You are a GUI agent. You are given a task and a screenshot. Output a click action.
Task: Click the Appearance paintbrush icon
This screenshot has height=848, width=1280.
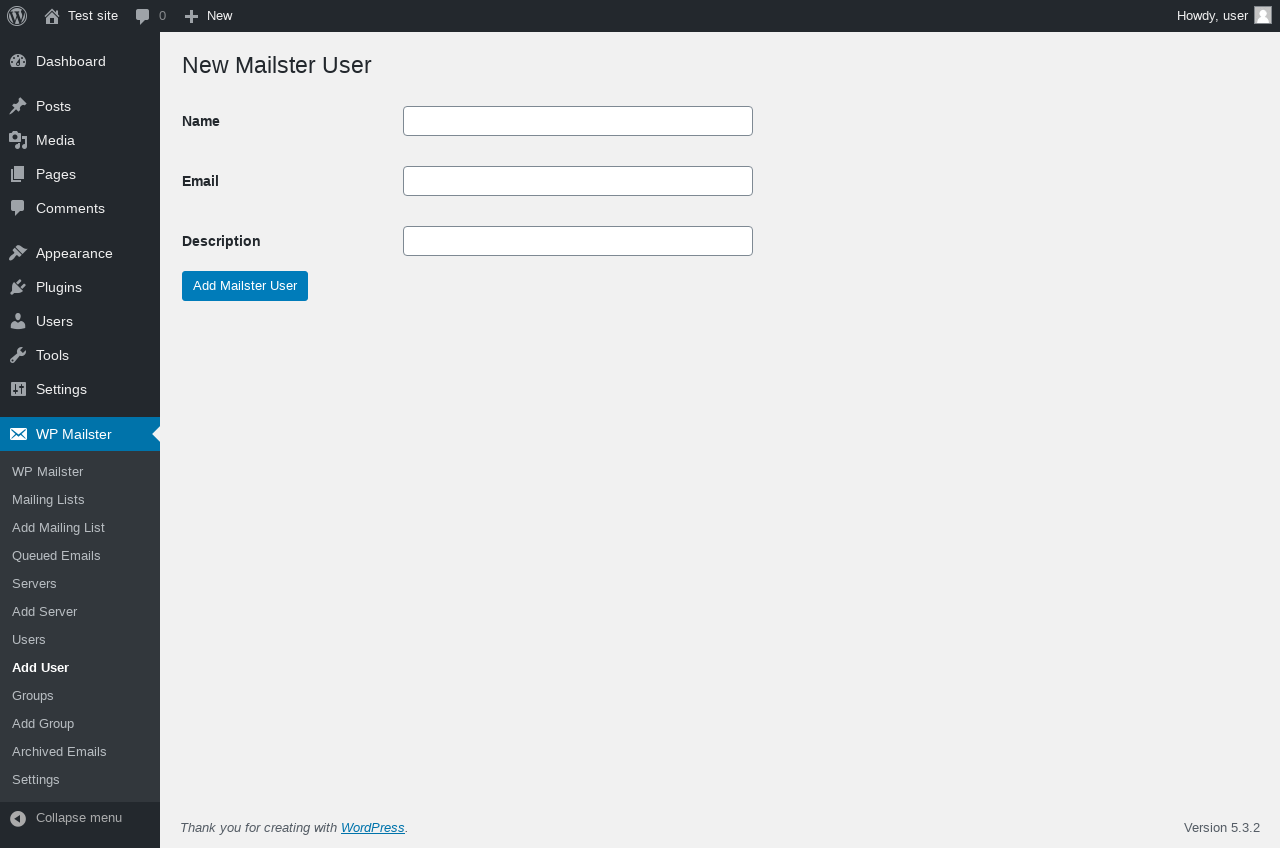tap(18, 253)
